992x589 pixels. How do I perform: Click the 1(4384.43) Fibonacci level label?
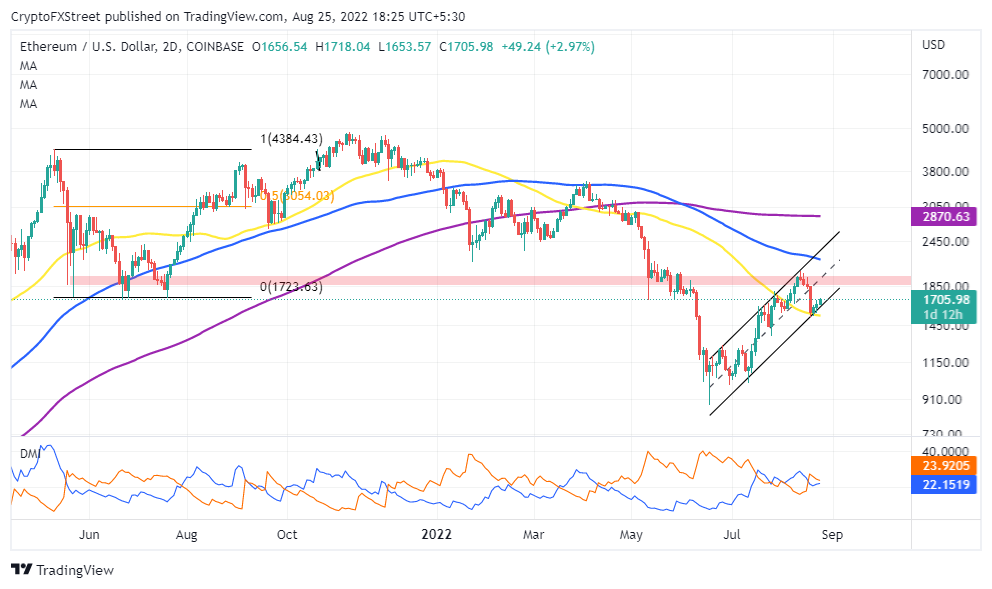coord(291,139)
